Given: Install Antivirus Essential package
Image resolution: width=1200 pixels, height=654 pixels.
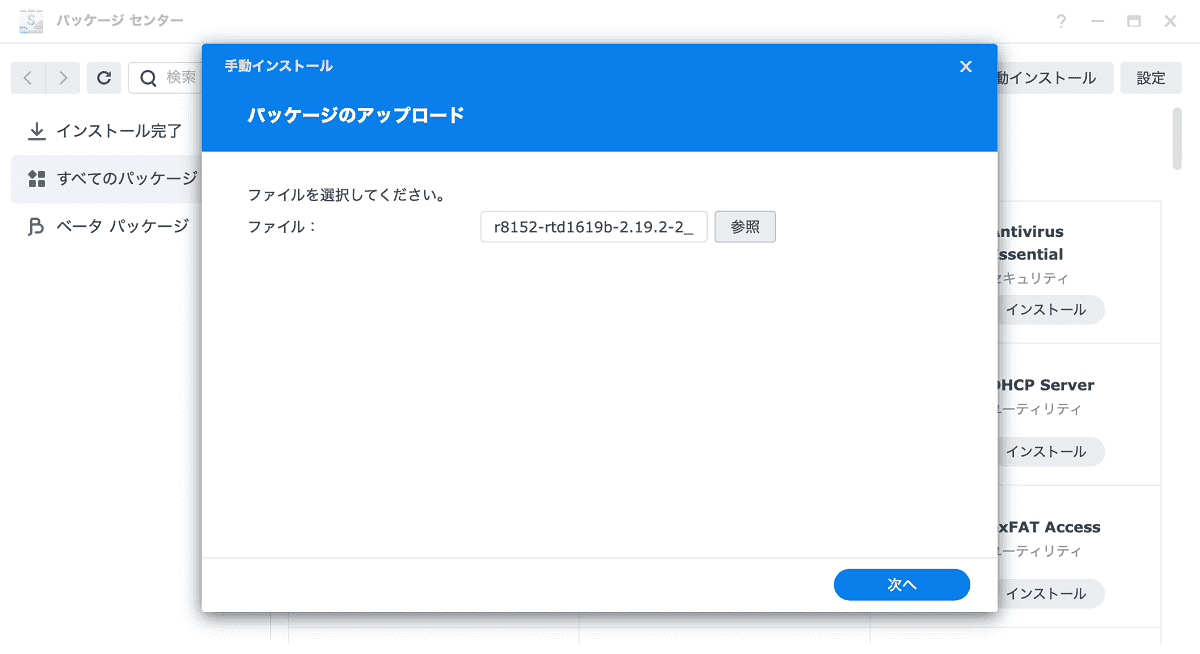Looking at the screenshot, I should [x=1049, y=310].
